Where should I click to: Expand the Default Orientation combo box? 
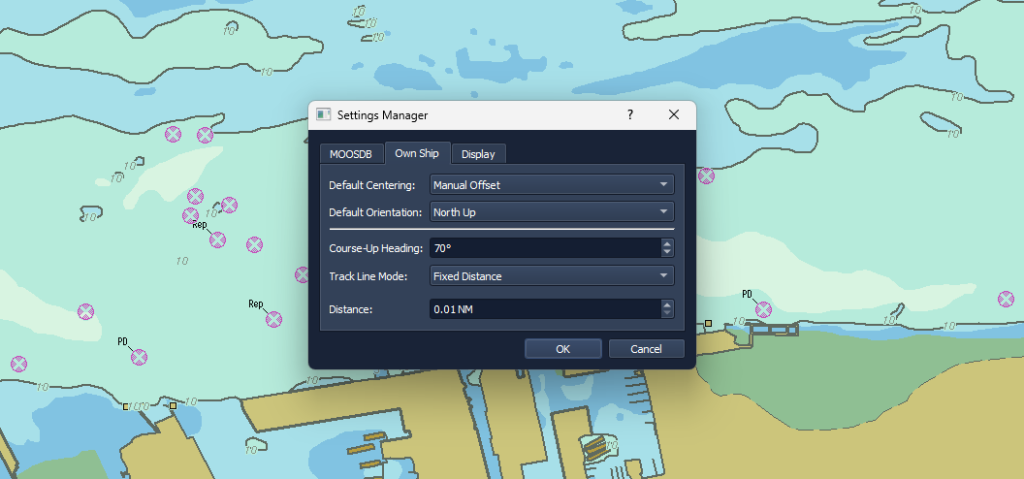point(551,212)
